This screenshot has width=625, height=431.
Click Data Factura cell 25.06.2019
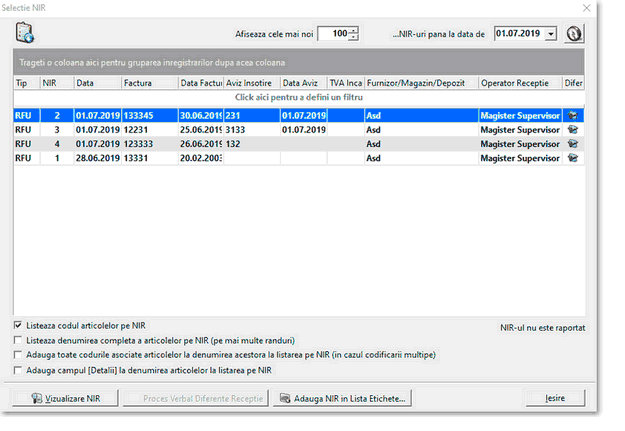[x=201, y=130]
